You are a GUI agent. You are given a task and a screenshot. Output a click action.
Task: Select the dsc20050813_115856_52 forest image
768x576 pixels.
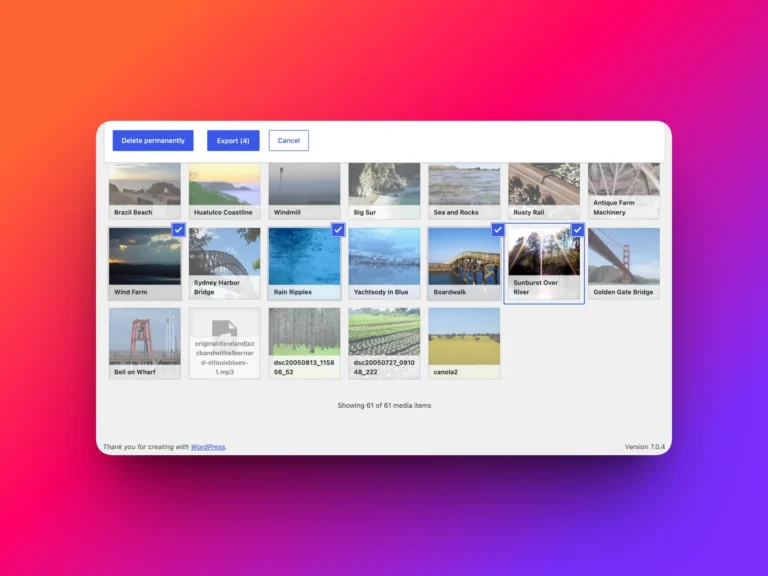pyautogui.click(x=304, y=343)
